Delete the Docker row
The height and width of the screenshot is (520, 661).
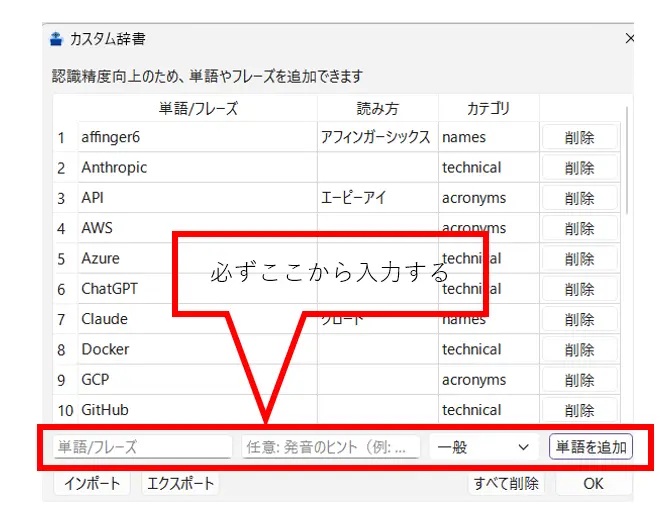tap(580, 350)
